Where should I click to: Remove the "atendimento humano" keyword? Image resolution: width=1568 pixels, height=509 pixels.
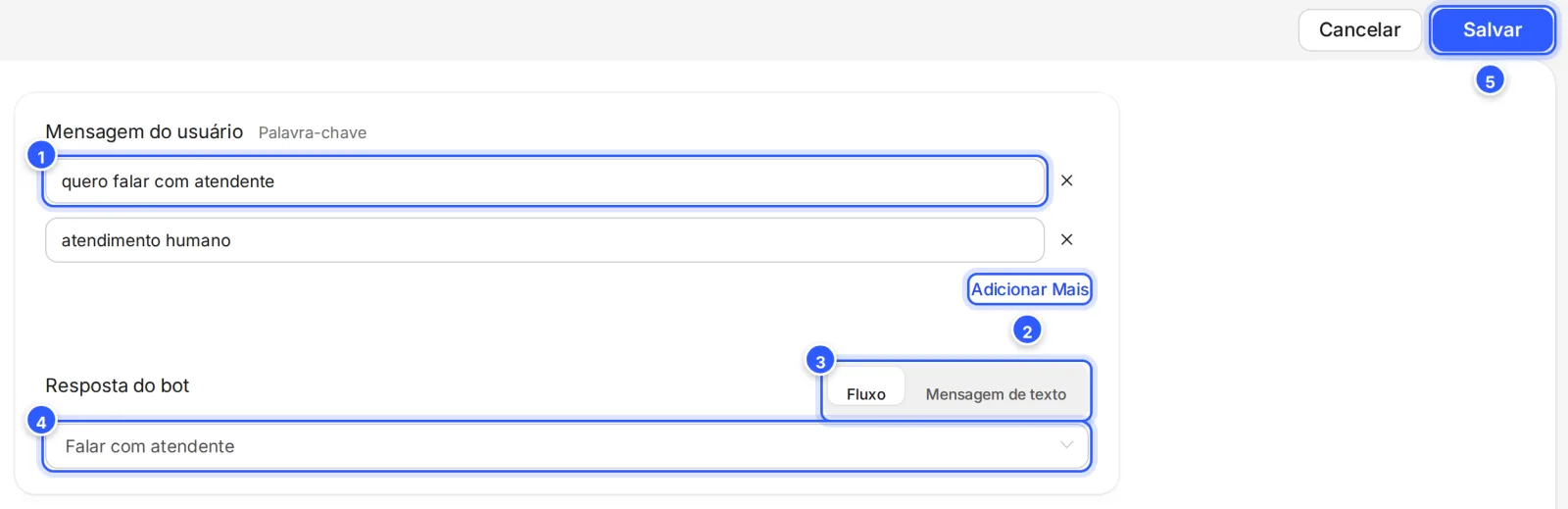point(1066,239)
